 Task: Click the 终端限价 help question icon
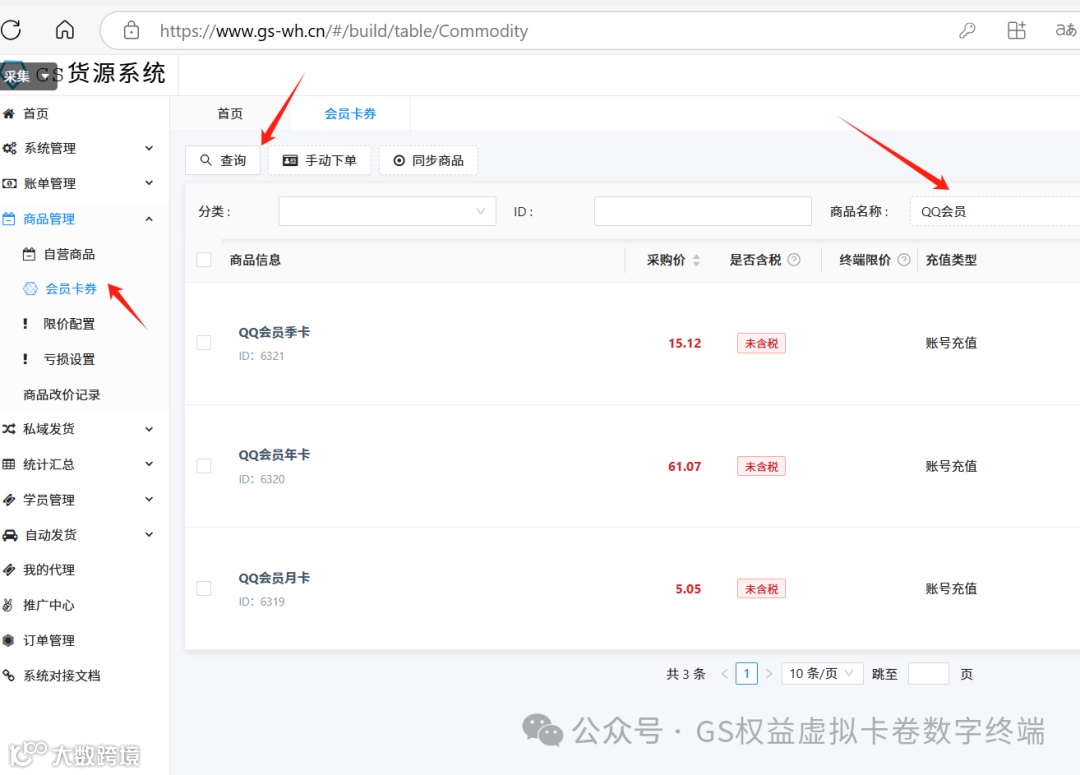click(904, 260)
